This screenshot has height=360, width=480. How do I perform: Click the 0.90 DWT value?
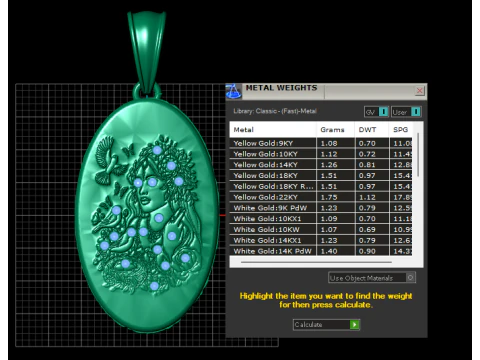click(x=367, y=251)
